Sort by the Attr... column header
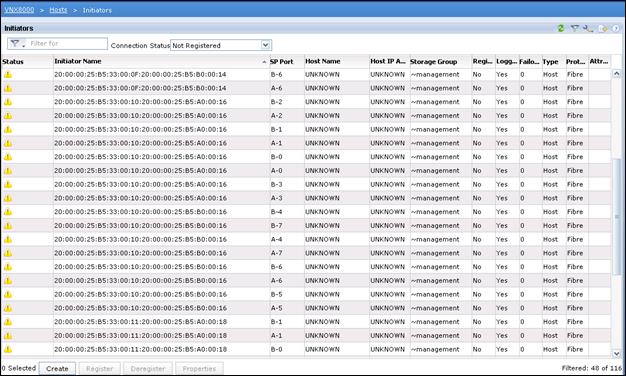Screen dimensions: 626x376 coord(600,61)
